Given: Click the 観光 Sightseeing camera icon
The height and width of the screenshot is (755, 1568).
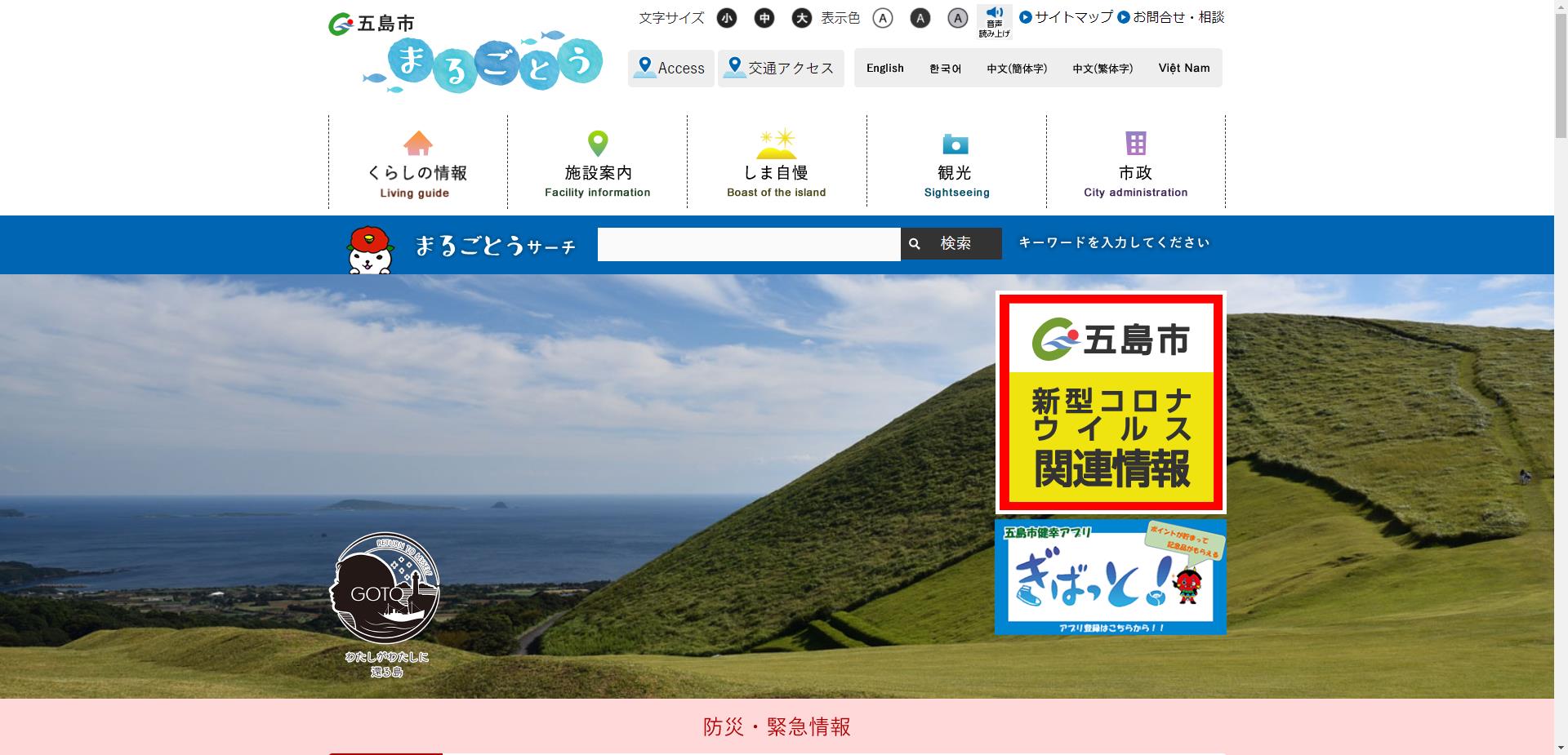Looking at the screenshot, I should [x=955, y=144].
